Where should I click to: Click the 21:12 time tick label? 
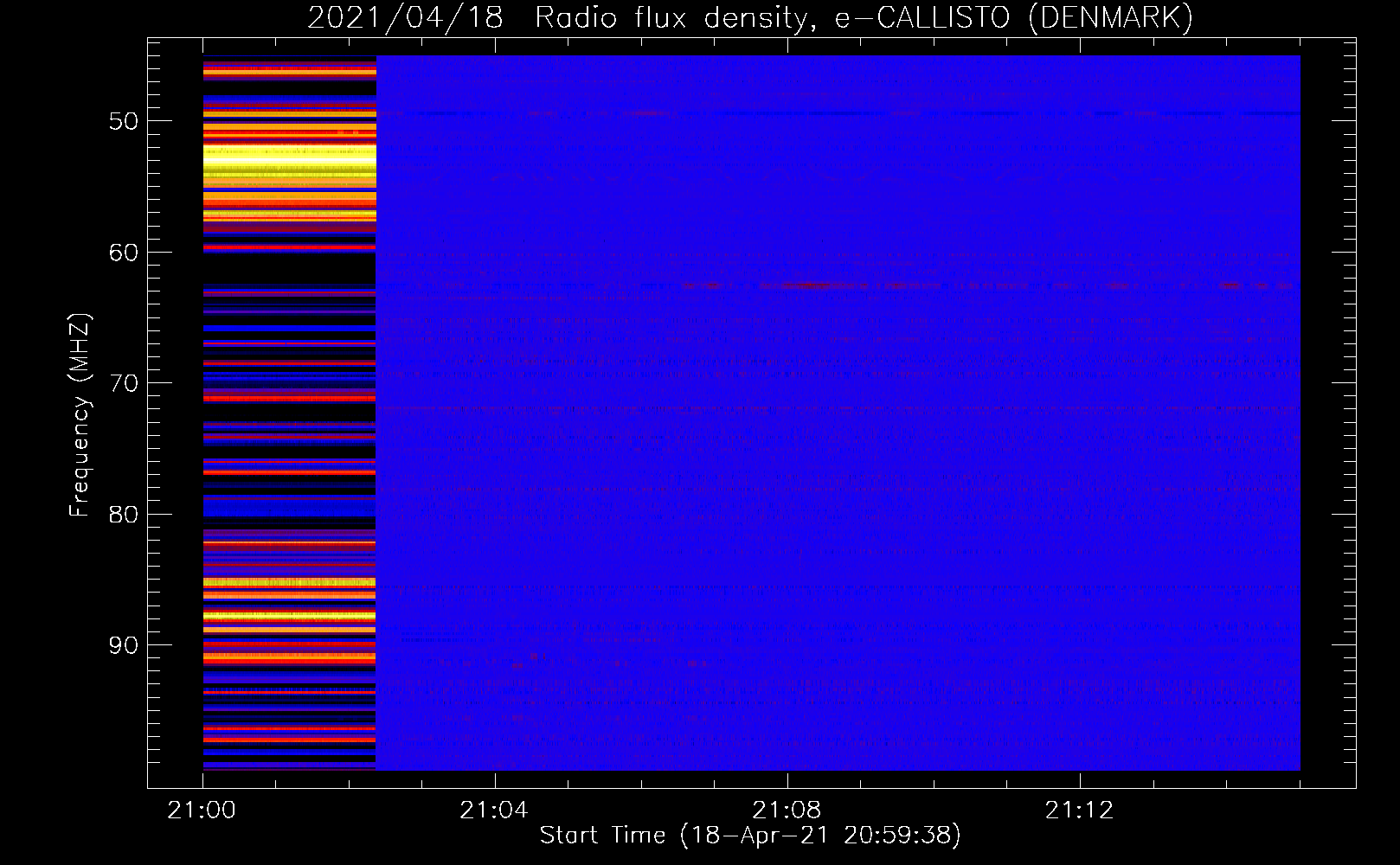pyautogui.click(x=1079, y=811)
